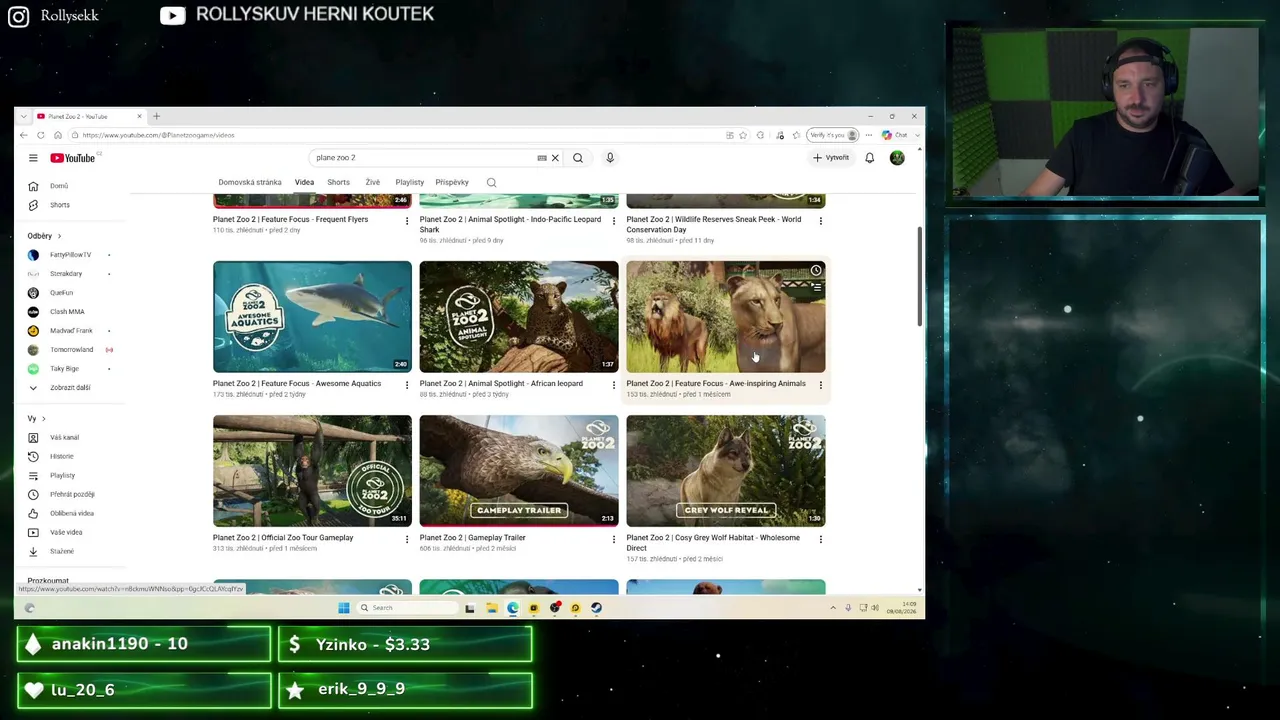This screenshot has width=1280, height=720.
Task: Clear the search text with the X
Action: point(555,158)
